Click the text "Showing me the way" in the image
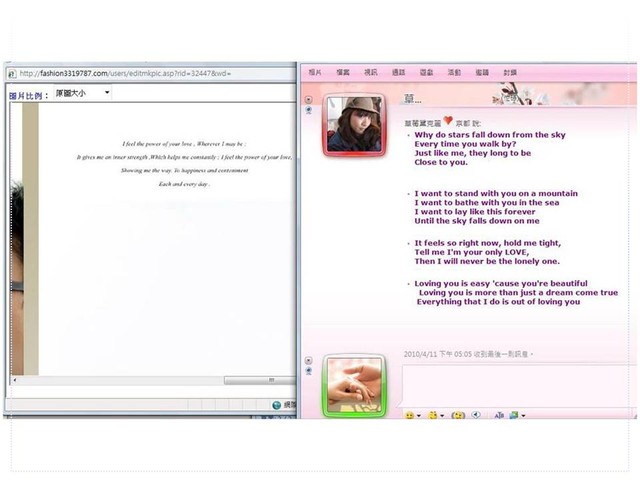640x480 pixels. [146, 171]
